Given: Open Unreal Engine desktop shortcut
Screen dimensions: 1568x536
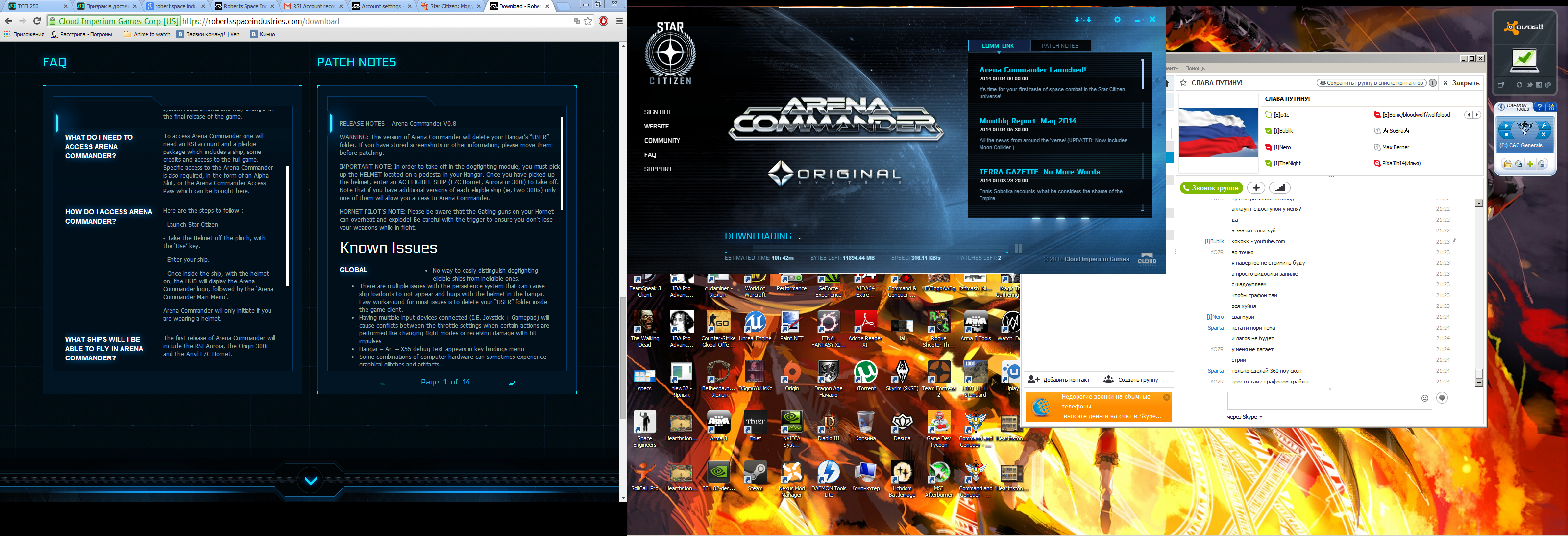Looking at the screenshot, I should pos(755,327).
